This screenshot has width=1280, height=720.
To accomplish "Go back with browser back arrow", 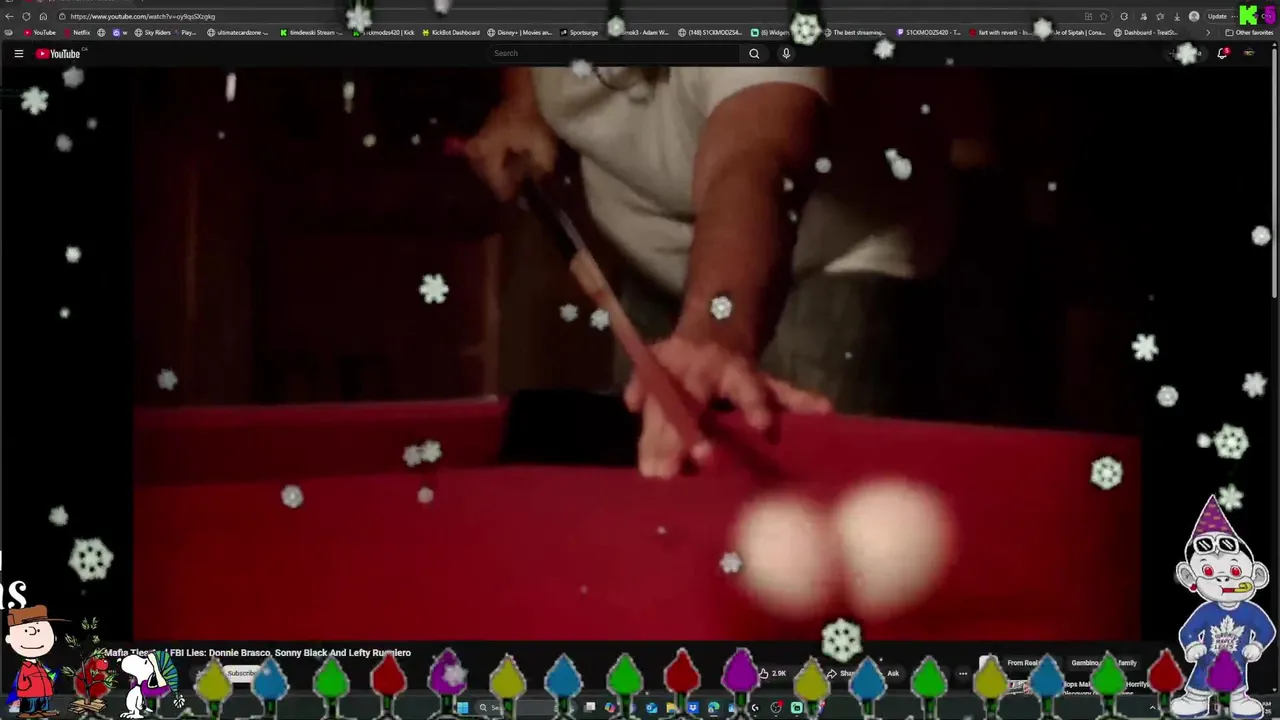I will click(9, 16).
